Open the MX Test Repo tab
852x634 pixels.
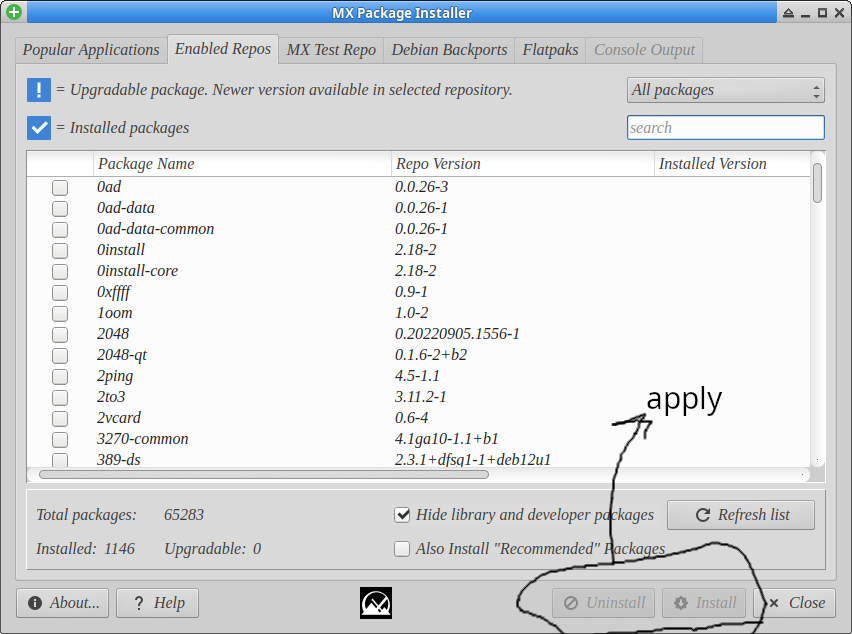click(331, 50)
